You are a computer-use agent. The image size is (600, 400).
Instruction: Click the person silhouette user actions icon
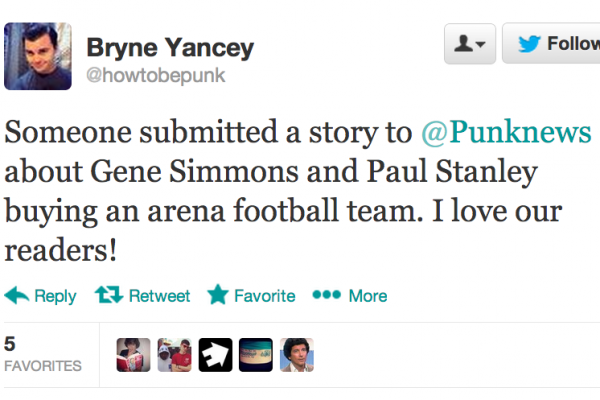coord(463,44)
